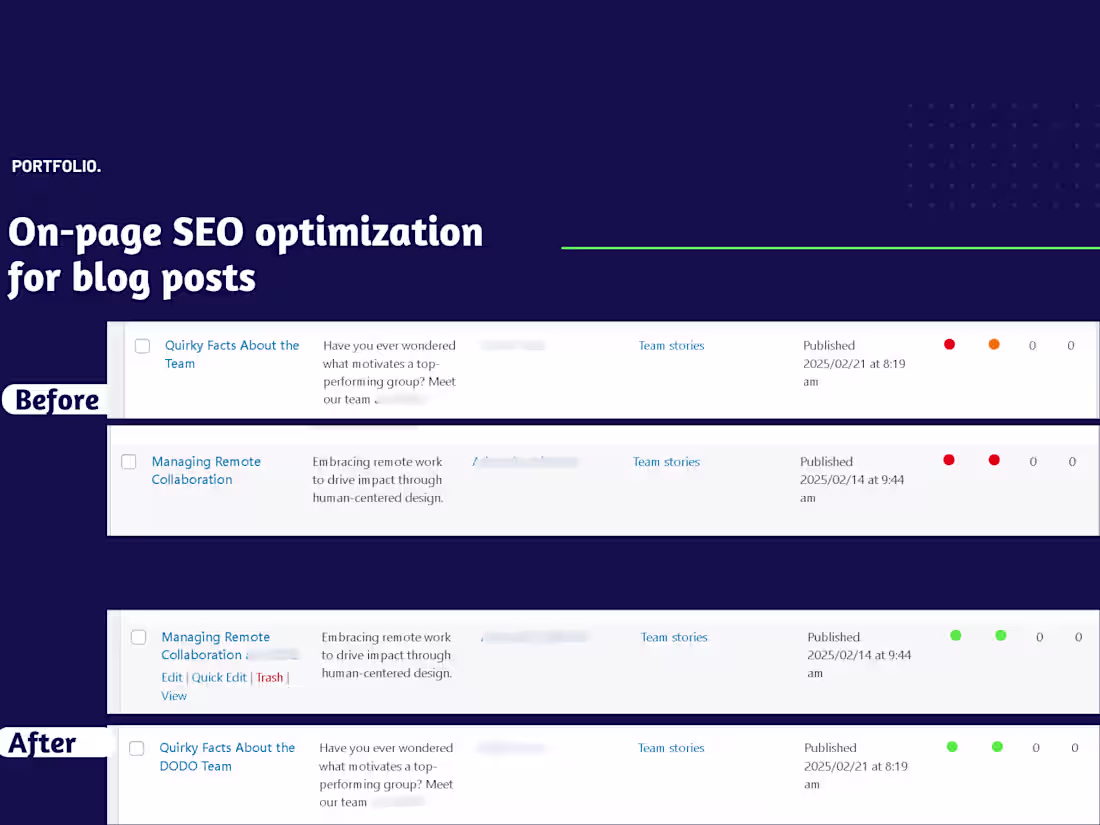Click second green dot in green-dot Managing Remote Collaboration row
The image size is (1100, 825).
(1001, 636)
